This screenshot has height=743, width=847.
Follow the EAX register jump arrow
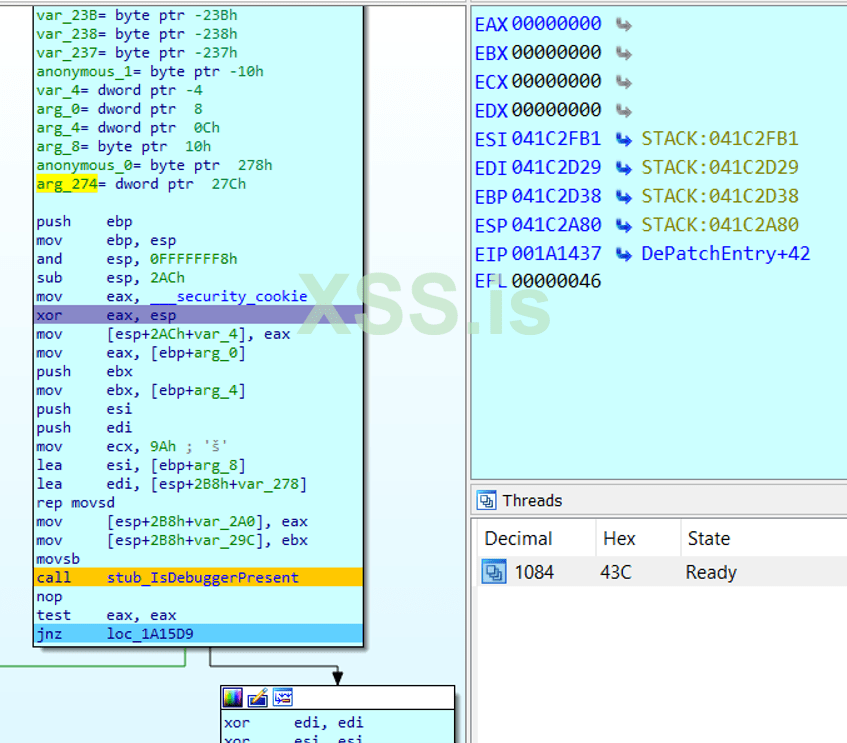coord(624,24)
